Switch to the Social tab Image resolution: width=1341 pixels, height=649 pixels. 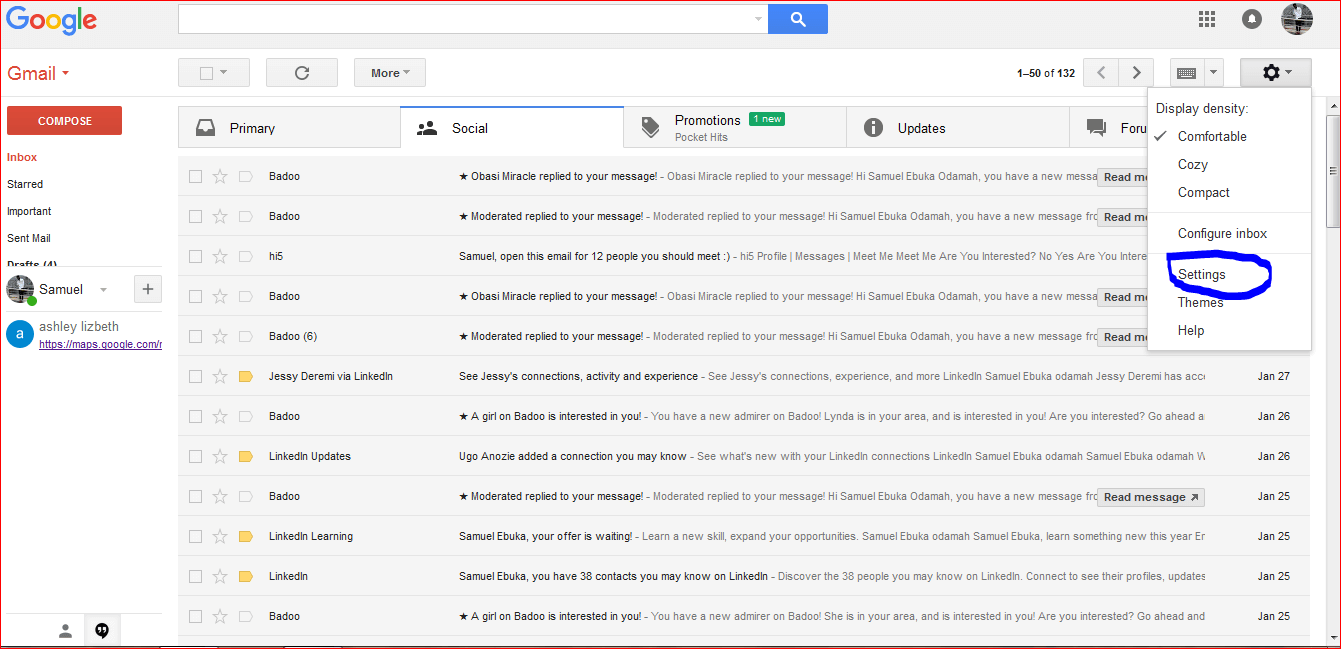(x=512, y=128)
